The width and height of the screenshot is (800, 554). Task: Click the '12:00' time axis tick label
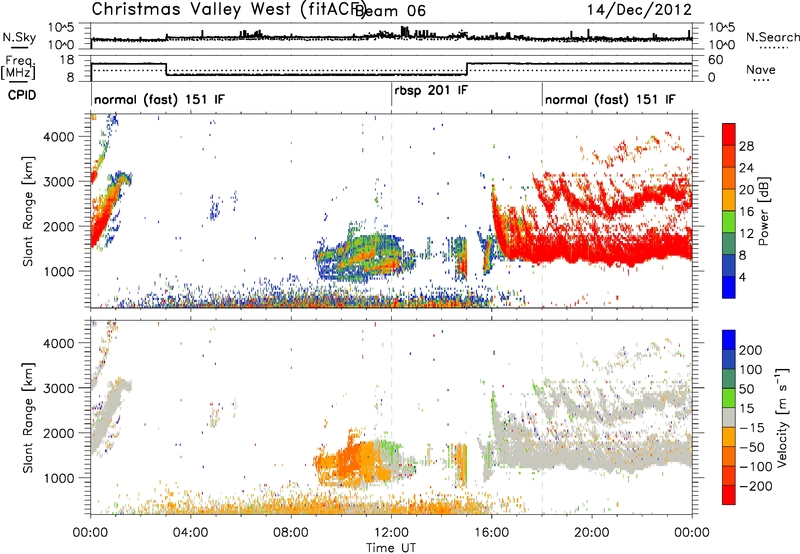pos(391,533)
